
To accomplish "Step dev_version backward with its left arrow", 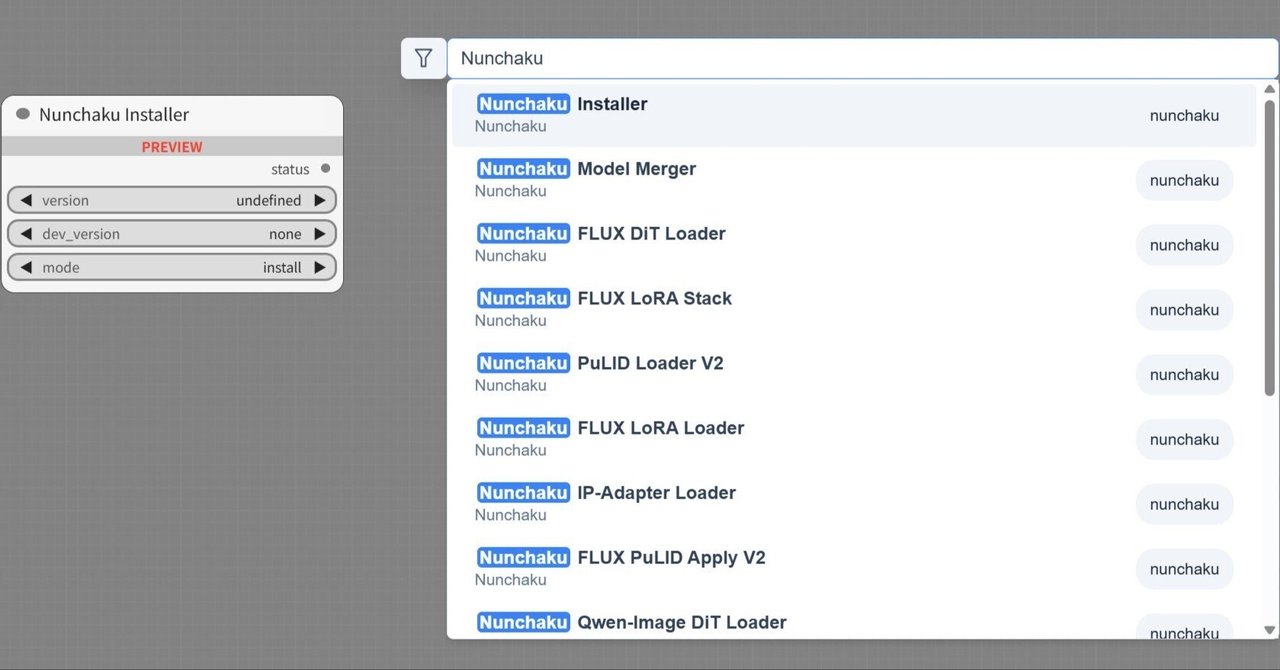I will click(27, 233).
